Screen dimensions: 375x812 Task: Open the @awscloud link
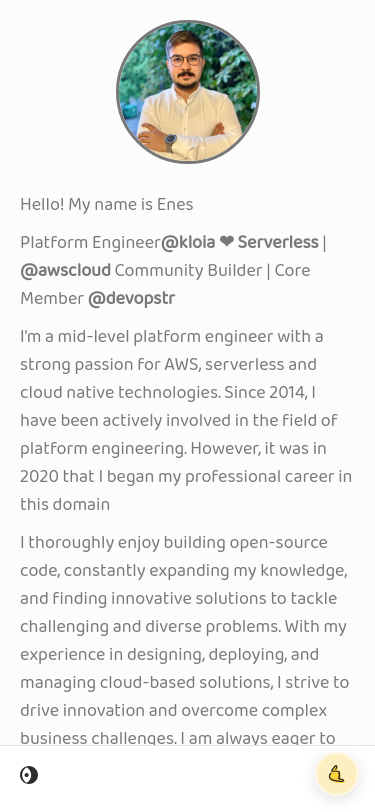(65, 270)
